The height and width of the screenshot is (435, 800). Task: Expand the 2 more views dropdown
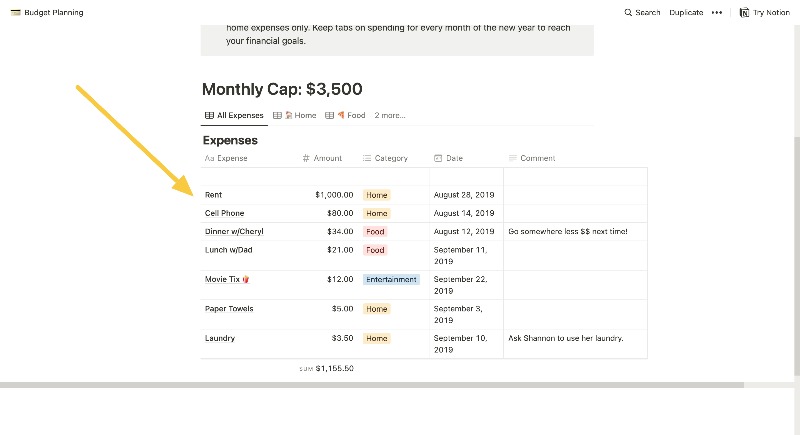point(390,115)
